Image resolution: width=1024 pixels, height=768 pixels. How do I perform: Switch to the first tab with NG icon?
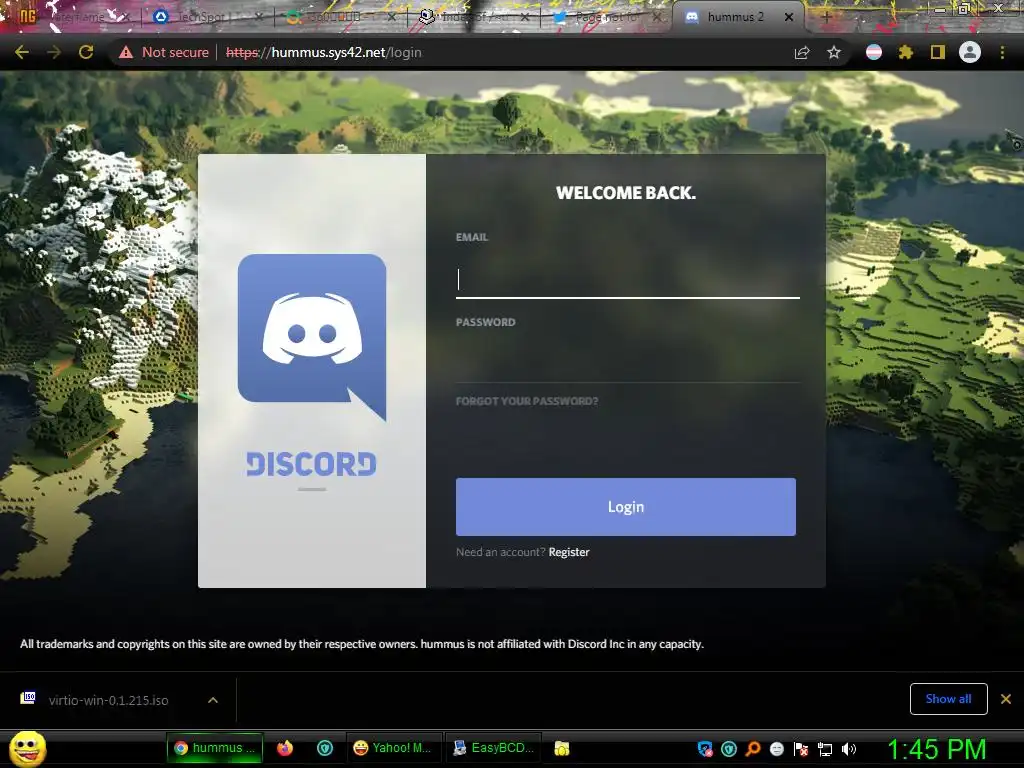click(x=72, y=17)
